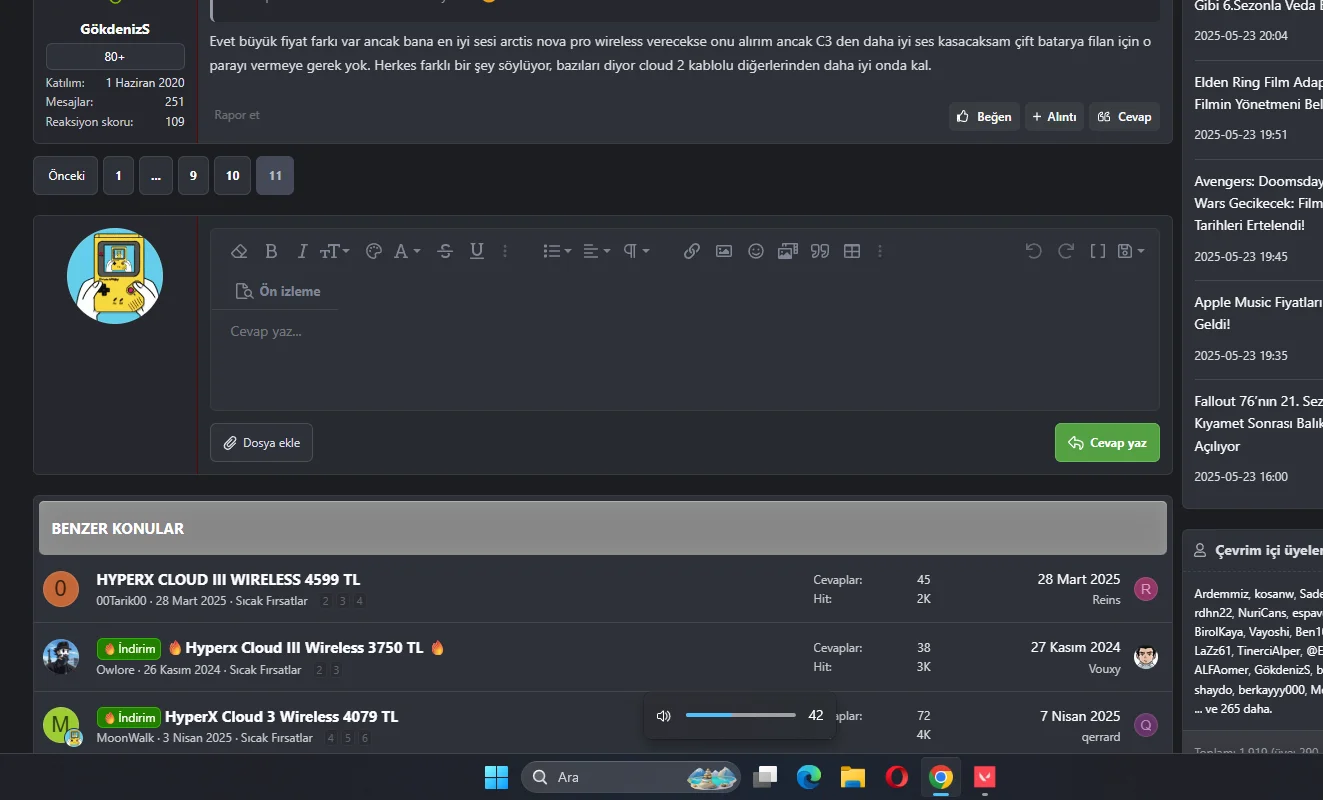Screen dimensions: 1323x800
Task: Toggle underline formatting
Action: 477,251
